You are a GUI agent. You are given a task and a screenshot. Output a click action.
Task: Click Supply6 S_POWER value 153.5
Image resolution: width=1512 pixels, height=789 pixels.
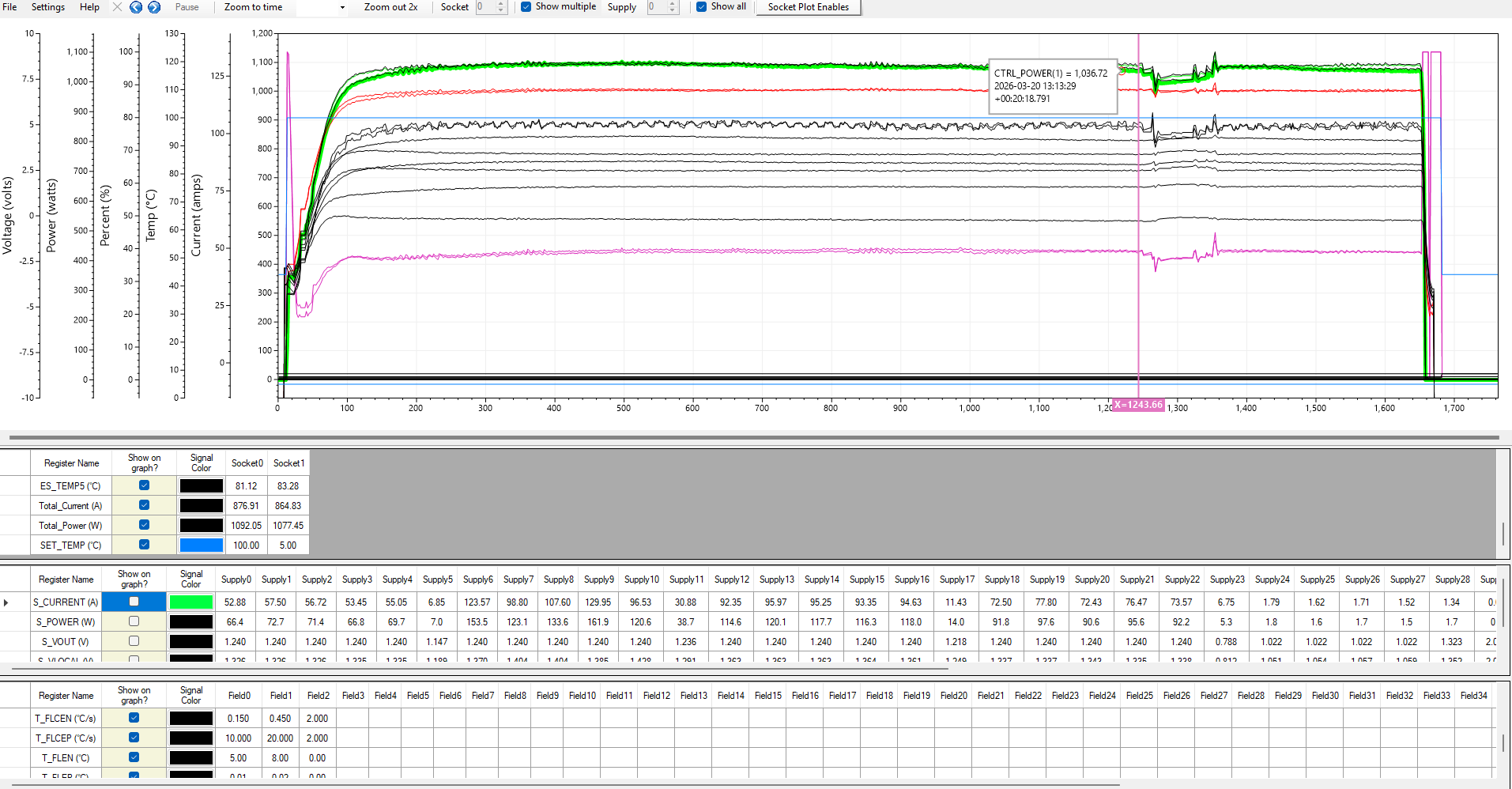[477, 622]
